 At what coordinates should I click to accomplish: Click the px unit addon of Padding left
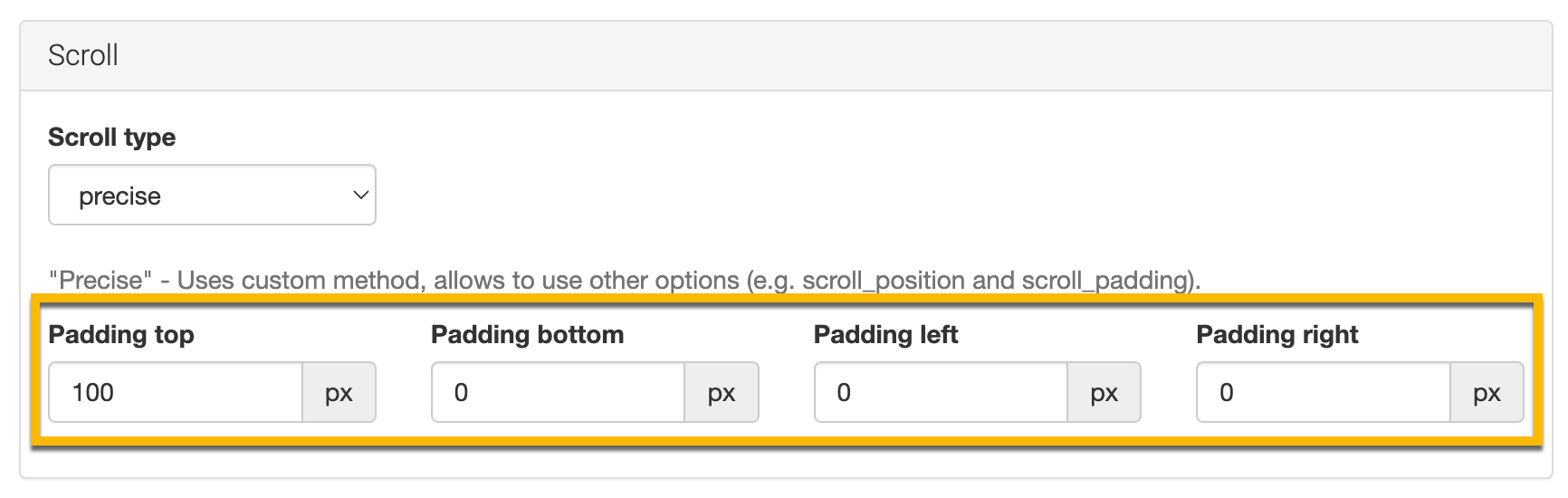1104,393
